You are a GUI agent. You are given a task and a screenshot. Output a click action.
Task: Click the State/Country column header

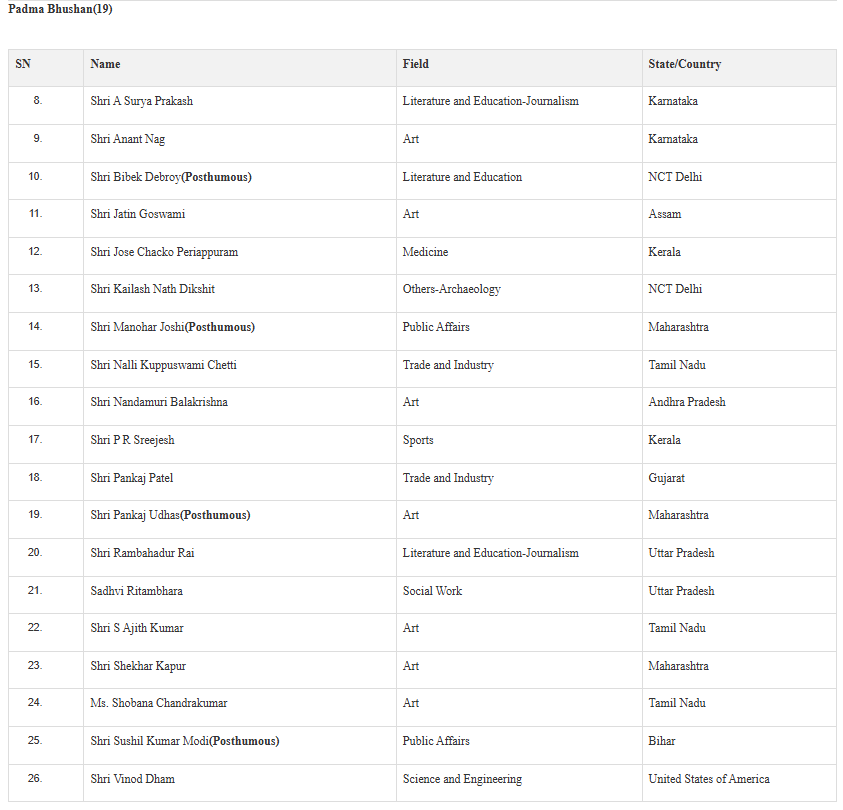[684, 64]
